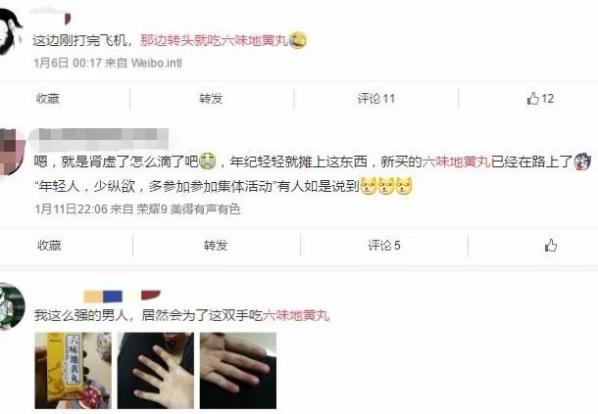Click 收藏 under the second post

click(49, 246)
